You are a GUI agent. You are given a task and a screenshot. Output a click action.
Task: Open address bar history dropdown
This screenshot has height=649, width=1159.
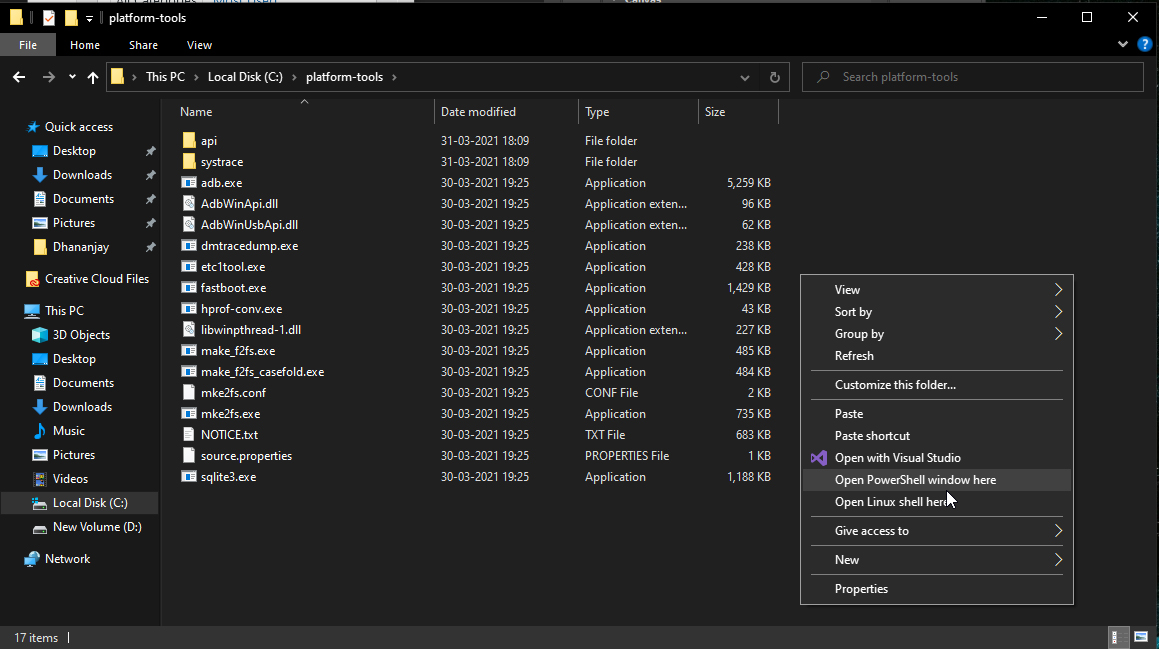(x=744, y=77)
